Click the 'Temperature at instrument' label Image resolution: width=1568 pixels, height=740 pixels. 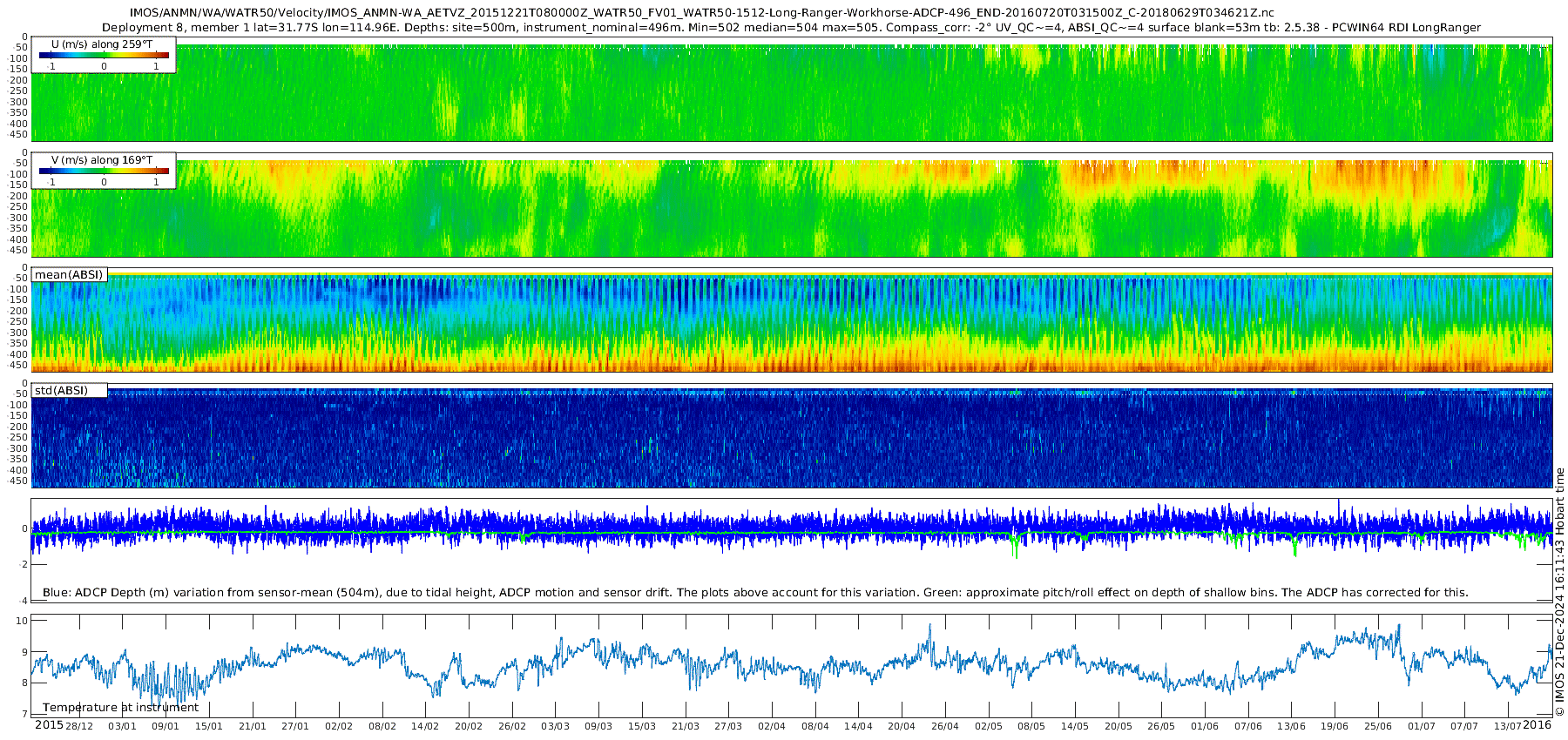tap(120, 708)
